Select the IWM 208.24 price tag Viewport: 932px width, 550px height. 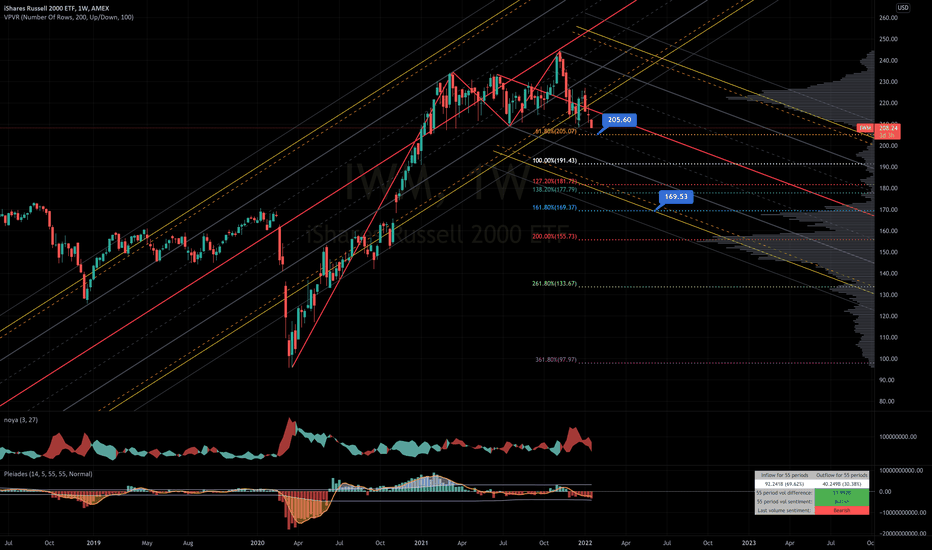click(x=879, y=131)
